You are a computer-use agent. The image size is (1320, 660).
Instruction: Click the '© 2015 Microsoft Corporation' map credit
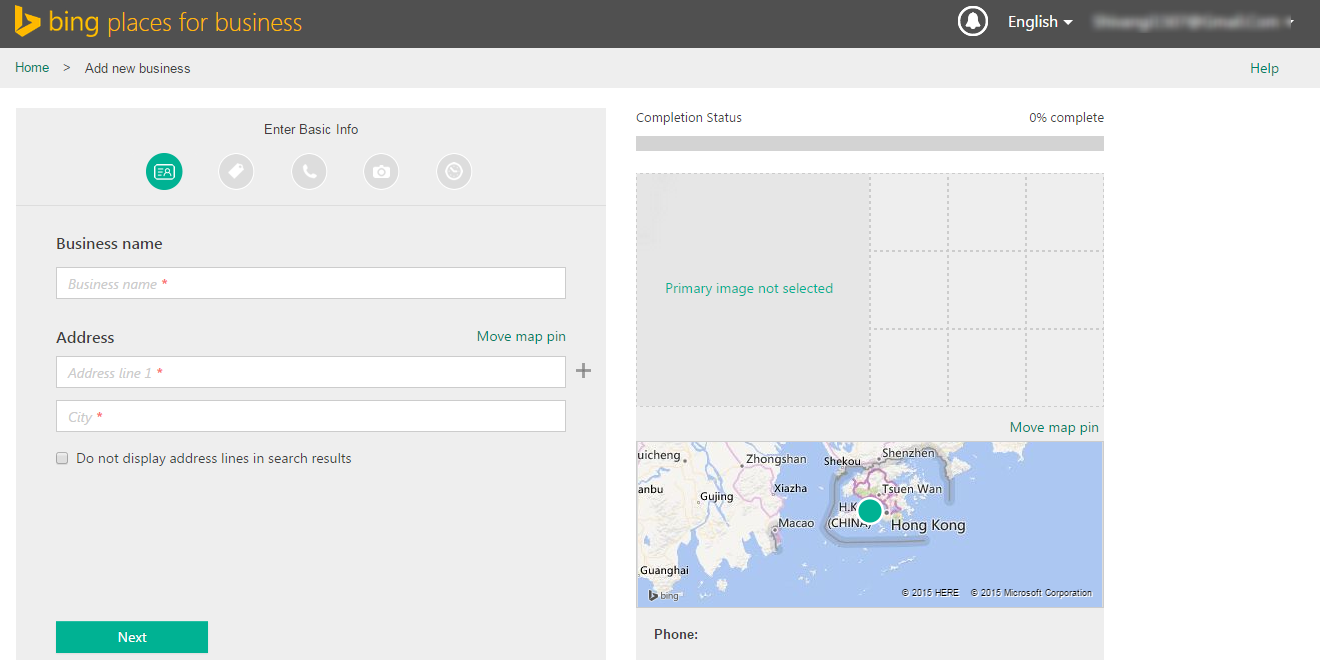tap(1031, 593)
